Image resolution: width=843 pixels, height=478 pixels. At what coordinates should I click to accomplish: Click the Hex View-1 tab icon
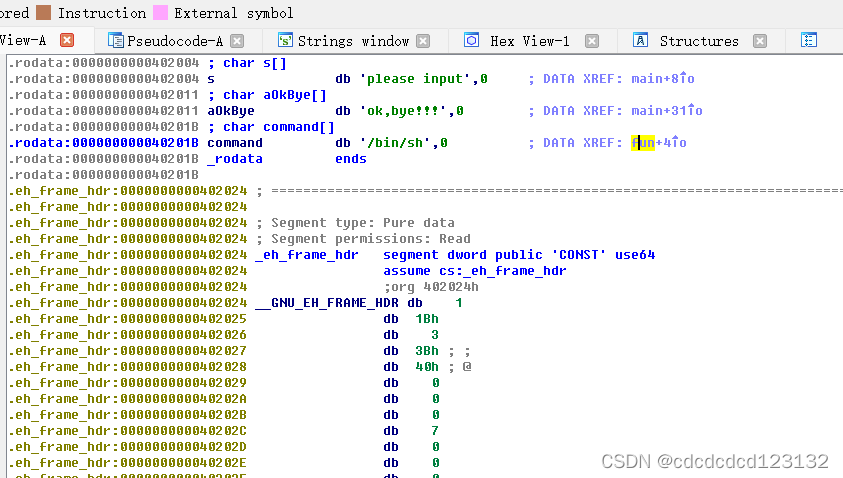(x=471, y=40)
